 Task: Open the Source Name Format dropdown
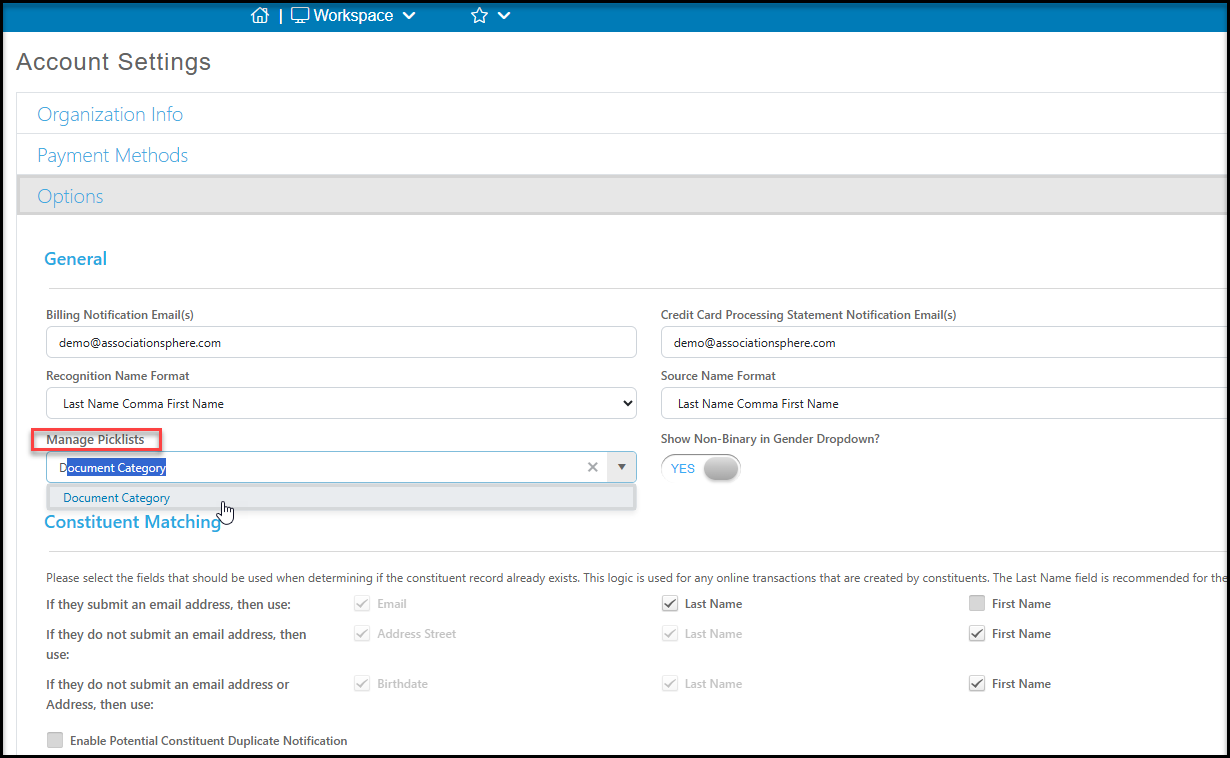tap(944, 404)
